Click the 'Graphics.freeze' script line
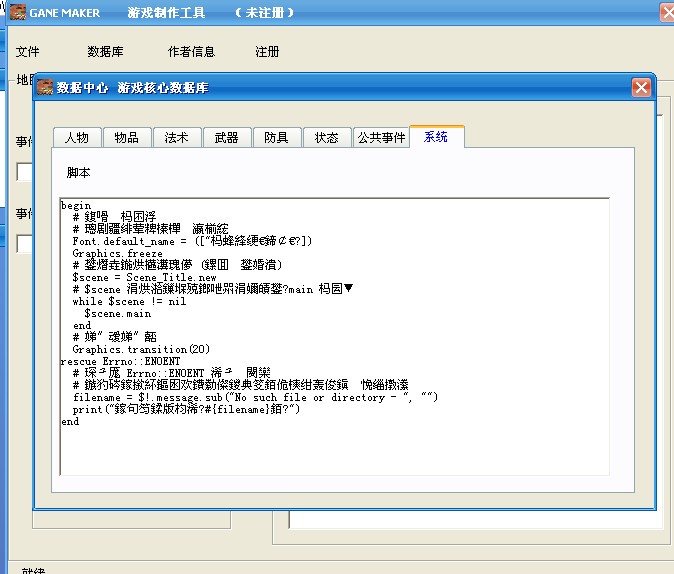Image resolution: width=674 pixels, height=574 pixels. click(x=117, y=253)
